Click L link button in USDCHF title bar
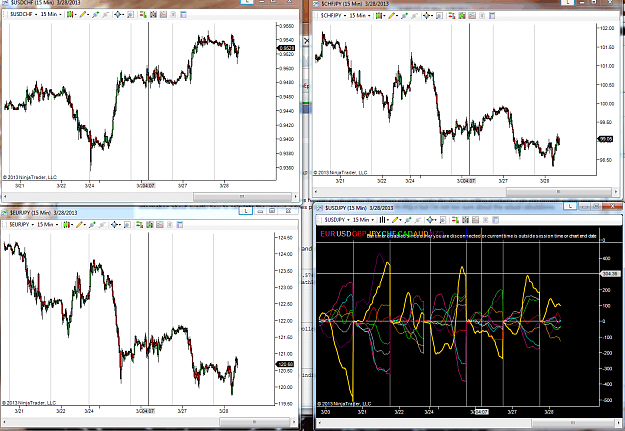 247,2
